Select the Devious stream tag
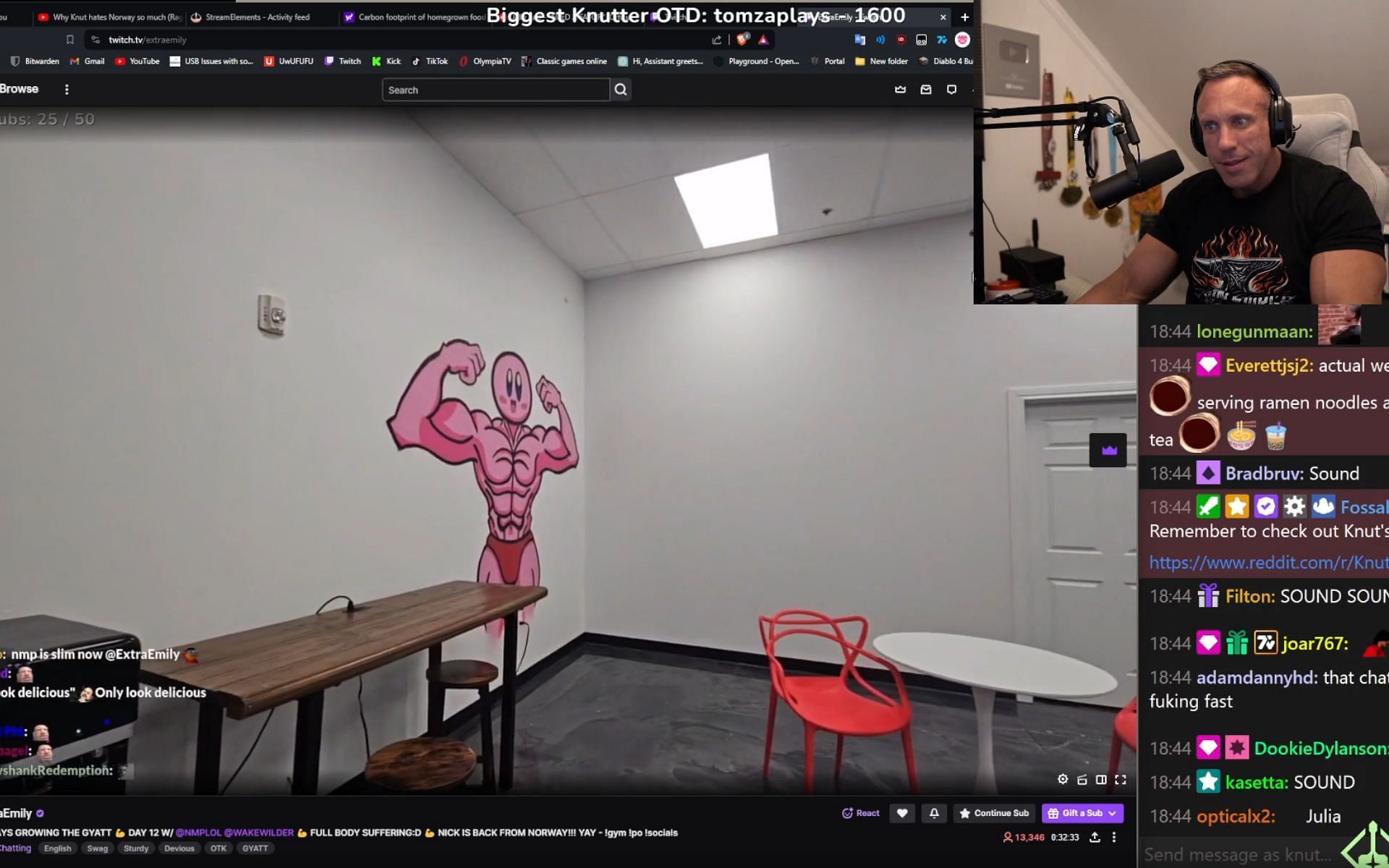Viewport: 1389px width, 868px height. pyautogui.click(x=179, y=848)
